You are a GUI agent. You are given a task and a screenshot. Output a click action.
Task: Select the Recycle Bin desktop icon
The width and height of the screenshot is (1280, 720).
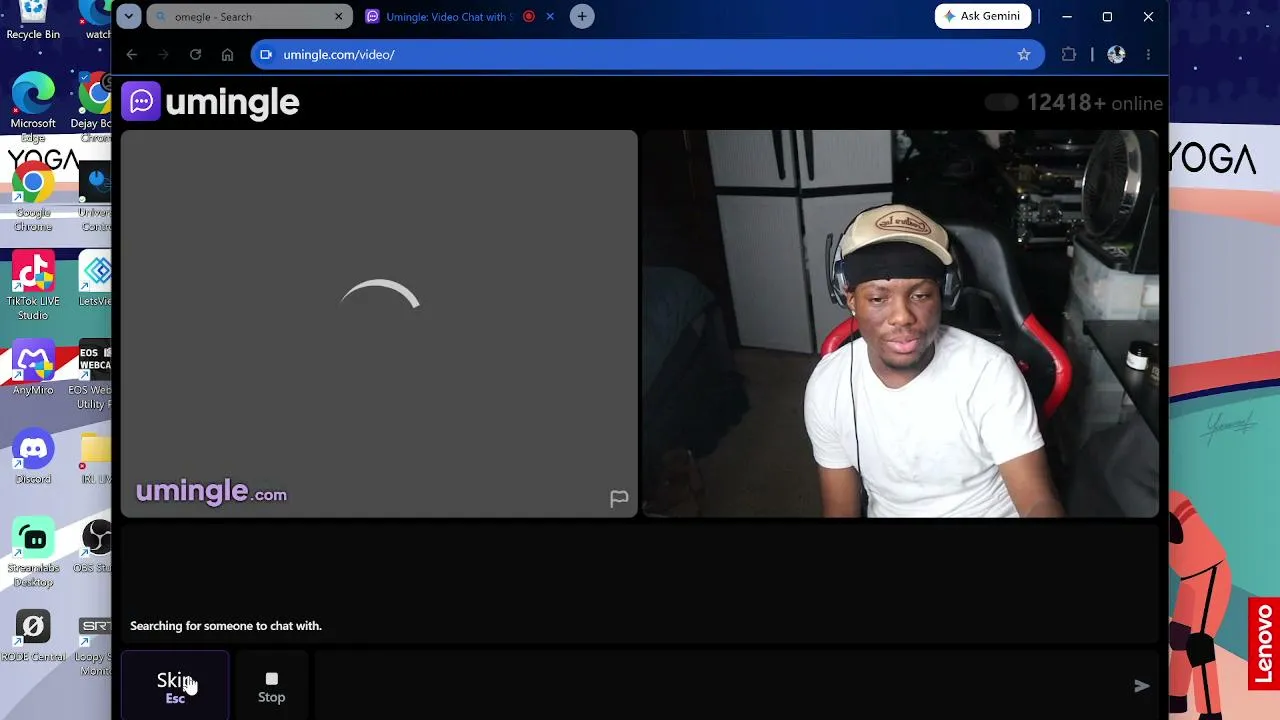[33, 21]
